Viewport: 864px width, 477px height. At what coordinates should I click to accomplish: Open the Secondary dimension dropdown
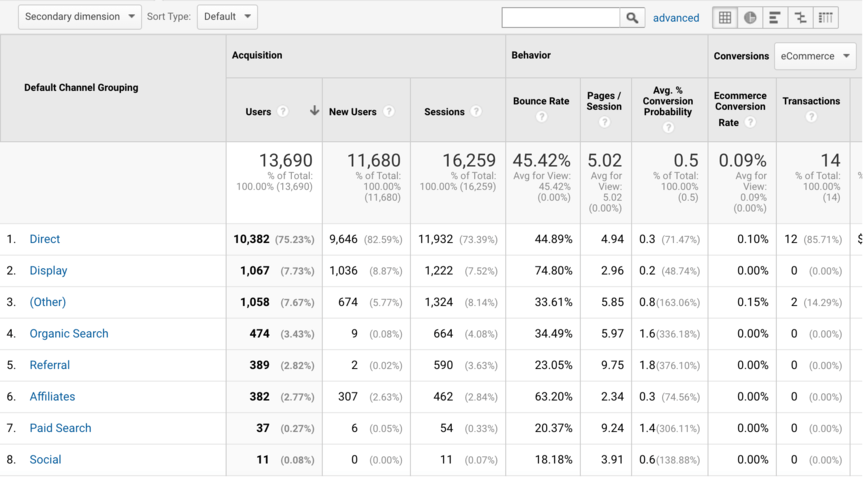point(80,17)
